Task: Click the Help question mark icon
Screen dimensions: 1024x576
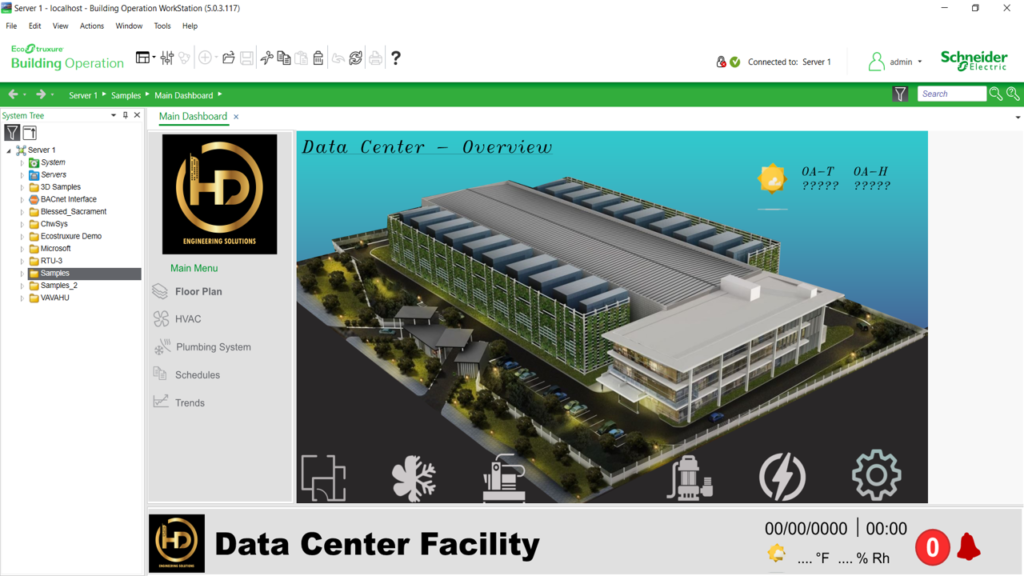Action: click(x=396, y=58)
